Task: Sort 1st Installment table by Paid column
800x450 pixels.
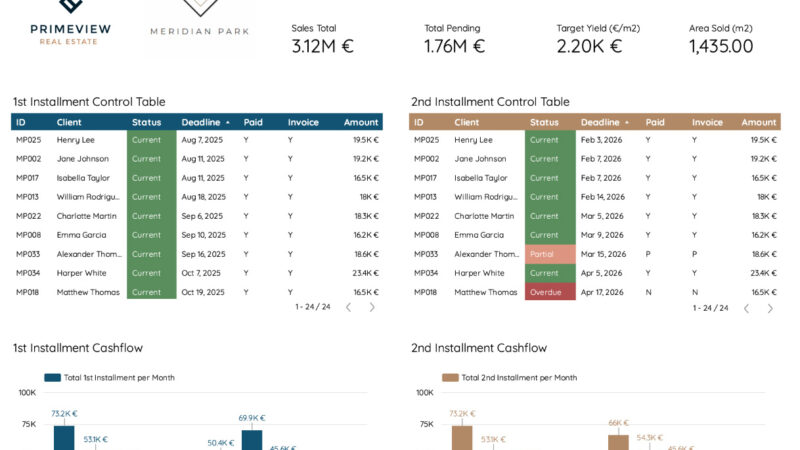Action: (253, 122)
